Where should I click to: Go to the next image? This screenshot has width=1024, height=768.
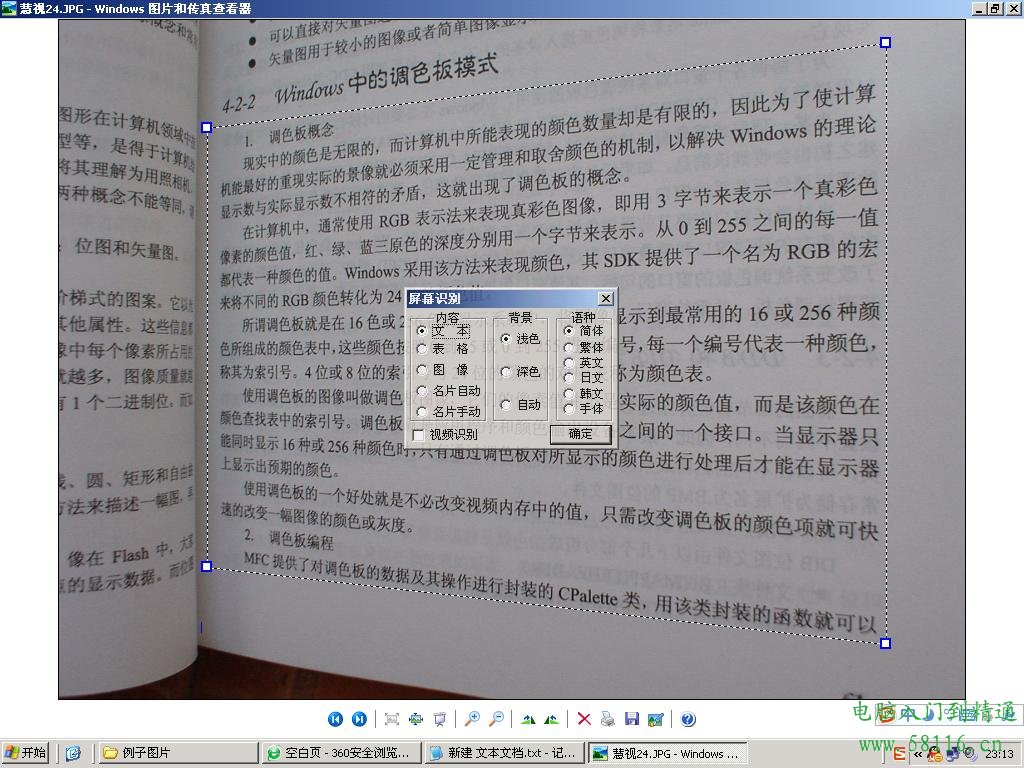point(358,718)
